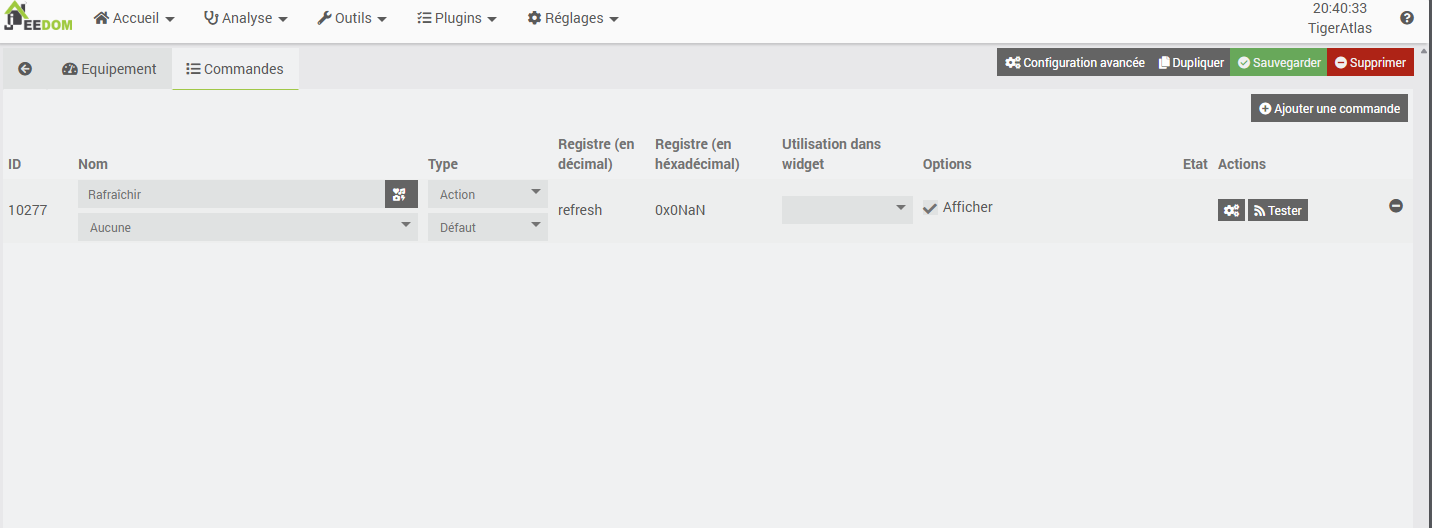The height and width of the screenshot is (528, 1432).
Task: Click Dupliquer copy button
Action: [x=1191, y=62]
